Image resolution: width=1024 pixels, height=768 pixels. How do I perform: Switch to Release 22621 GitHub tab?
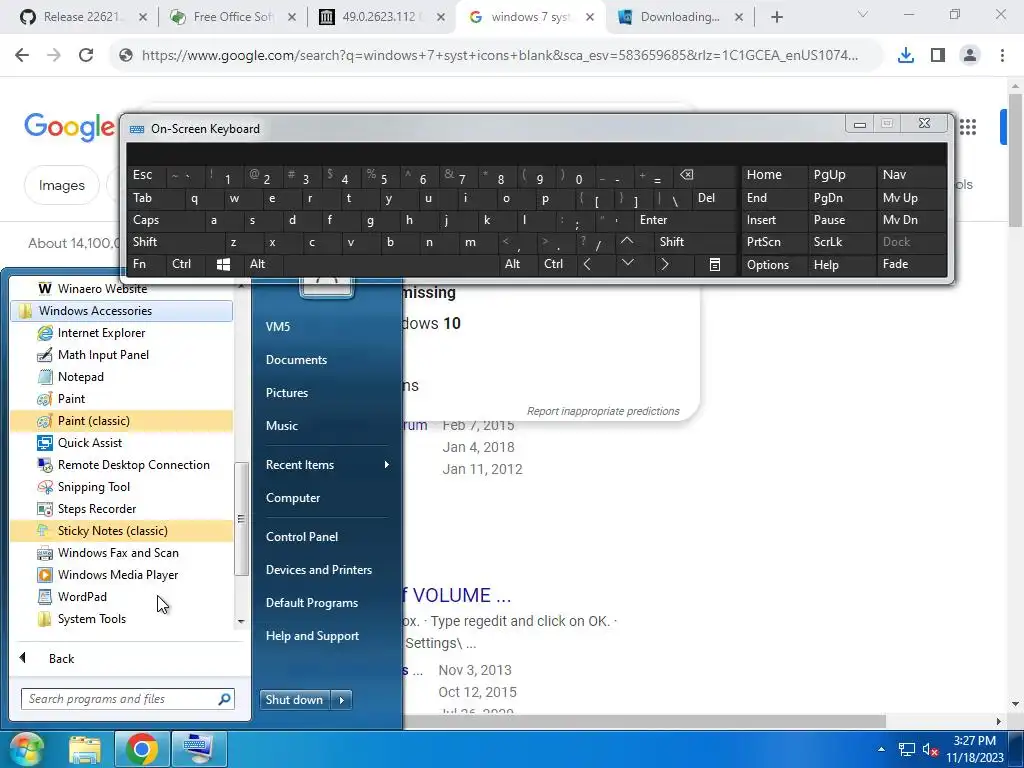pos(82,17)
